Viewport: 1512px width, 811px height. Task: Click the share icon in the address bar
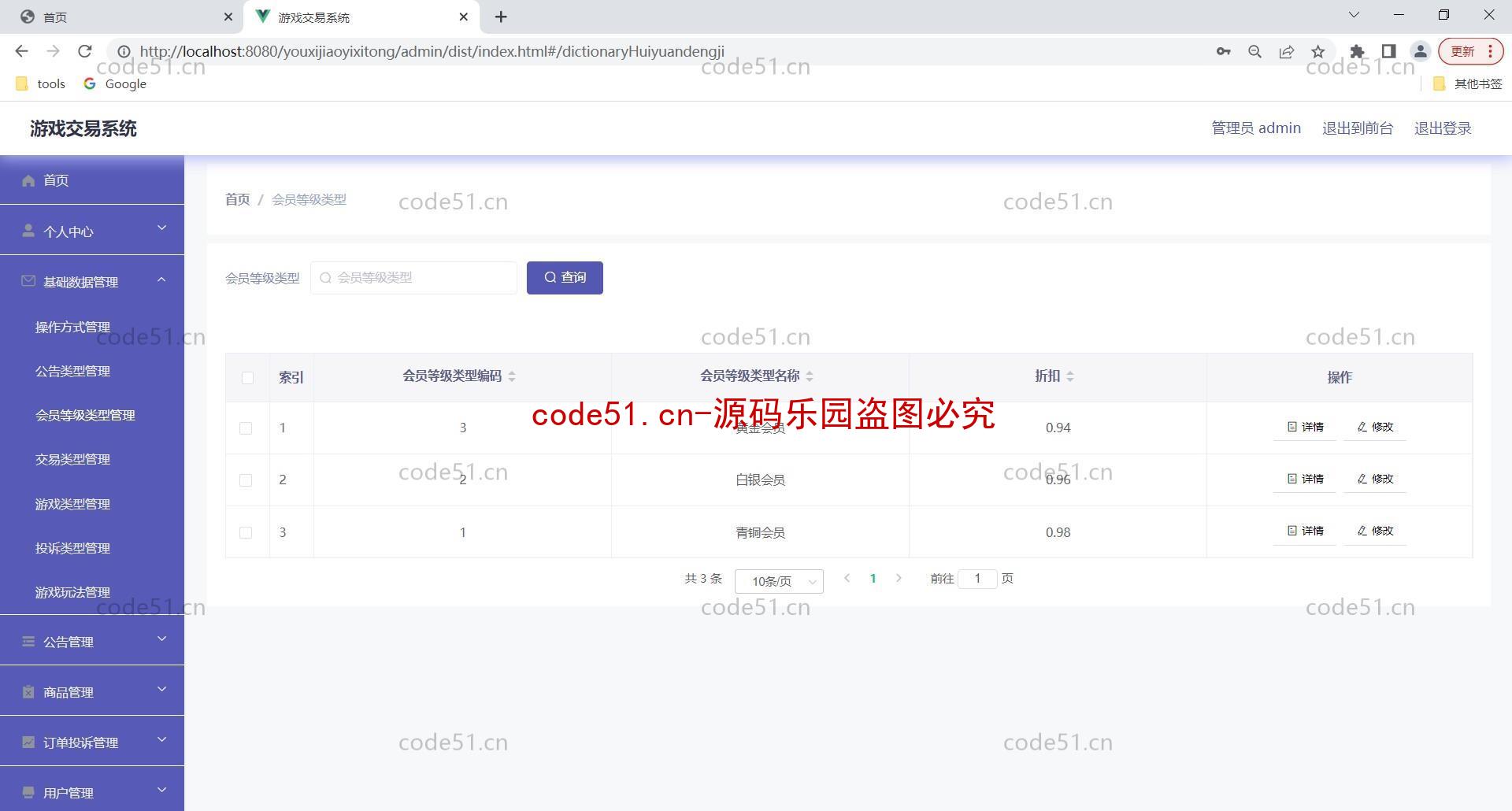coord(1287,51)
